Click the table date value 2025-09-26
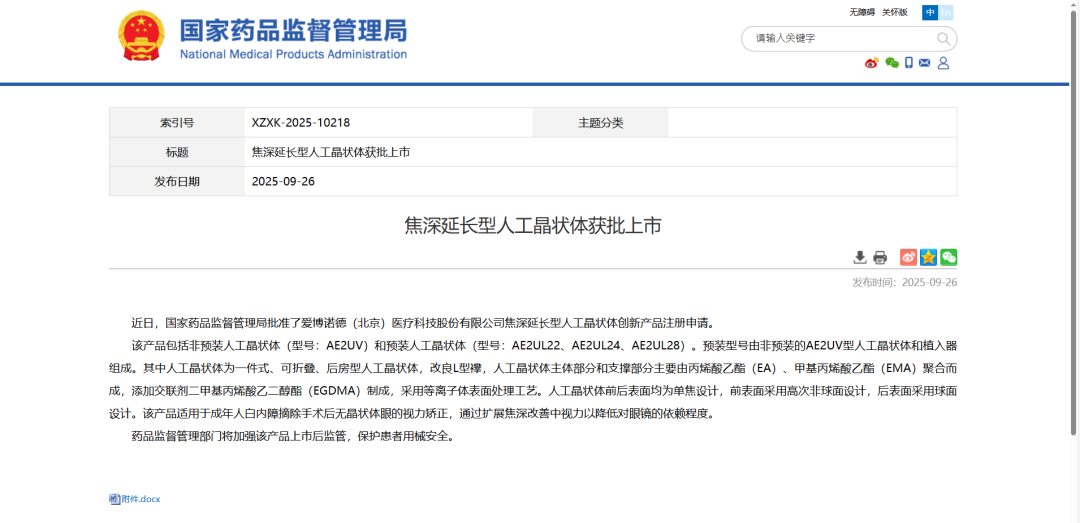The height and width of the screenshot is (523, 1080). pos(284,181)
